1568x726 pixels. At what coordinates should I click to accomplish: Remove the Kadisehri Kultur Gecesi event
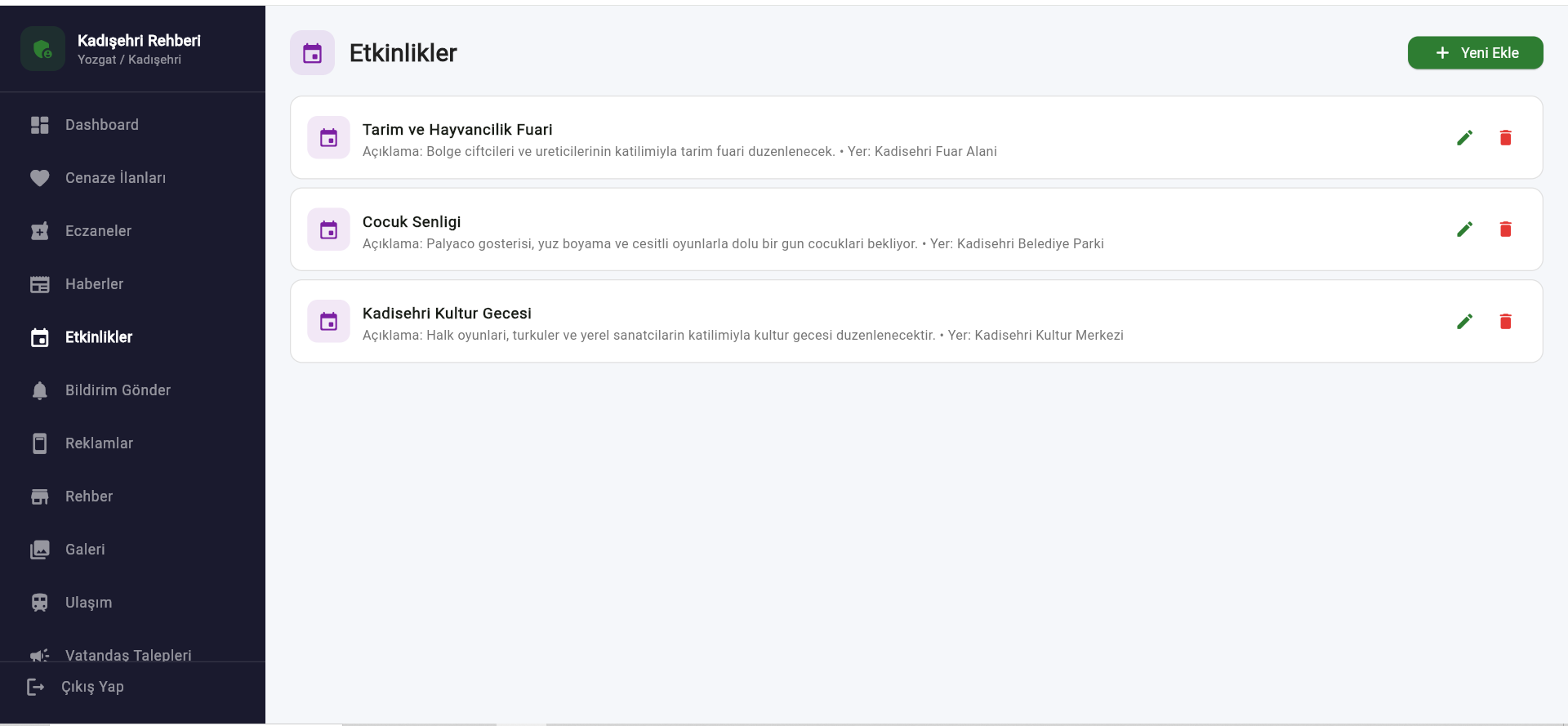click(x=1505, y=322)
